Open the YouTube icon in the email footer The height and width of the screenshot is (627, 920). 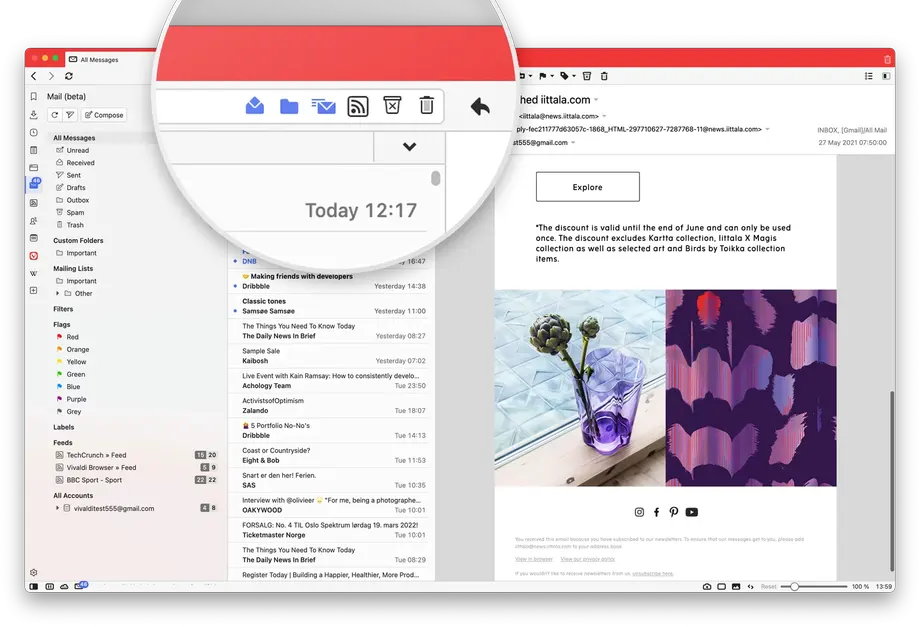[x=692, y=512]
